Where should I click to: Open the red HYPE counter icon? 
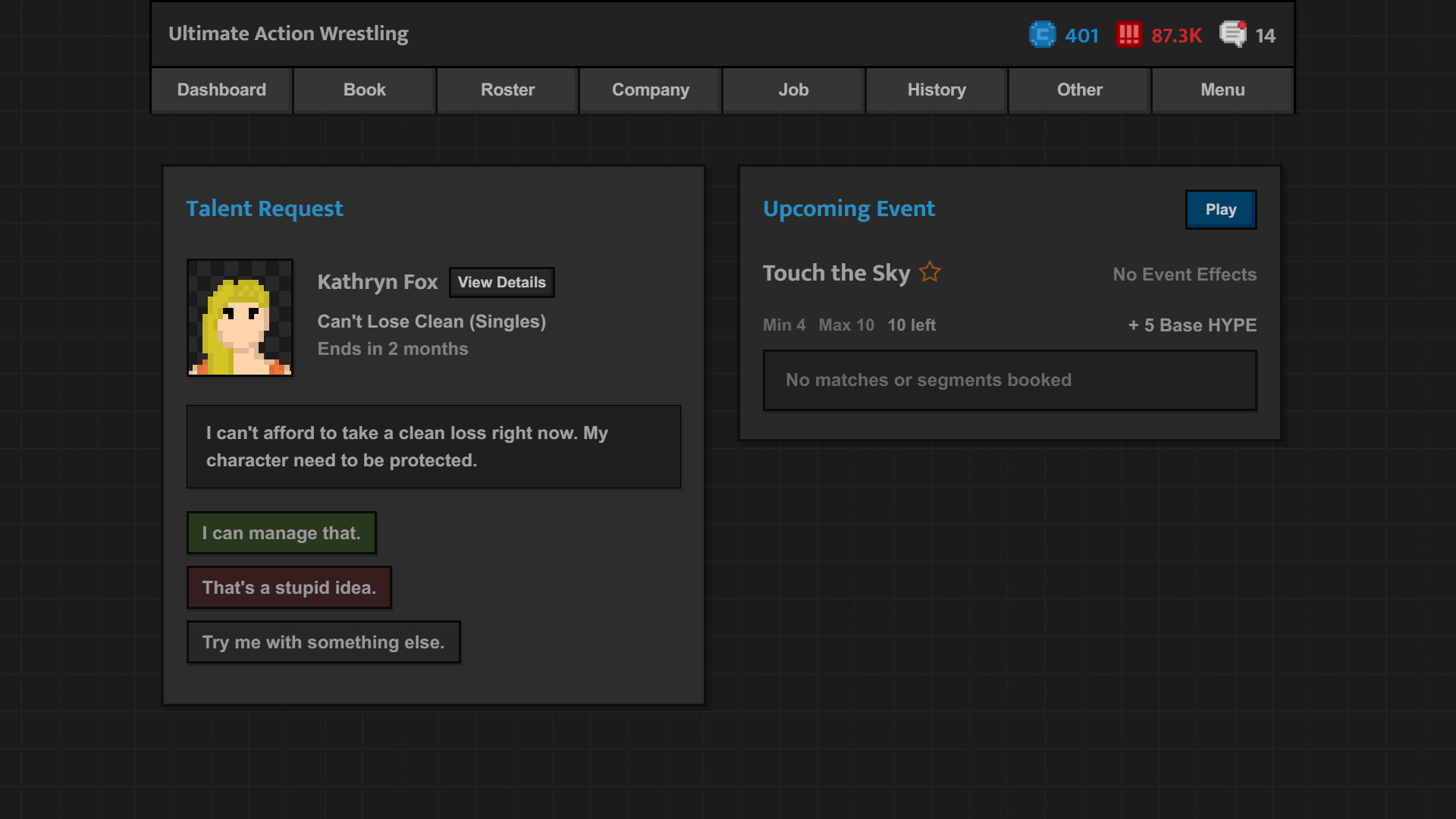pos(1129,34)
